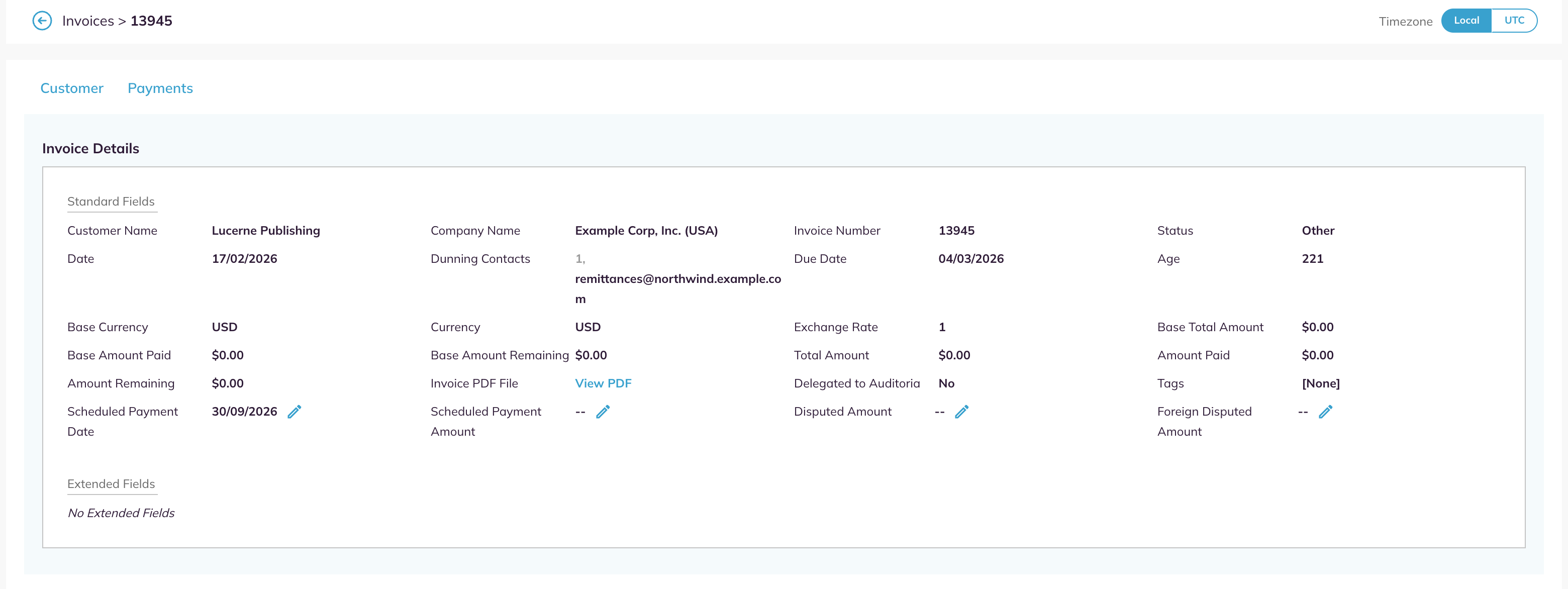Click the due date 04/03/2026
Image resolution: width=1568 pixels, height=589 pixels.
971,259
